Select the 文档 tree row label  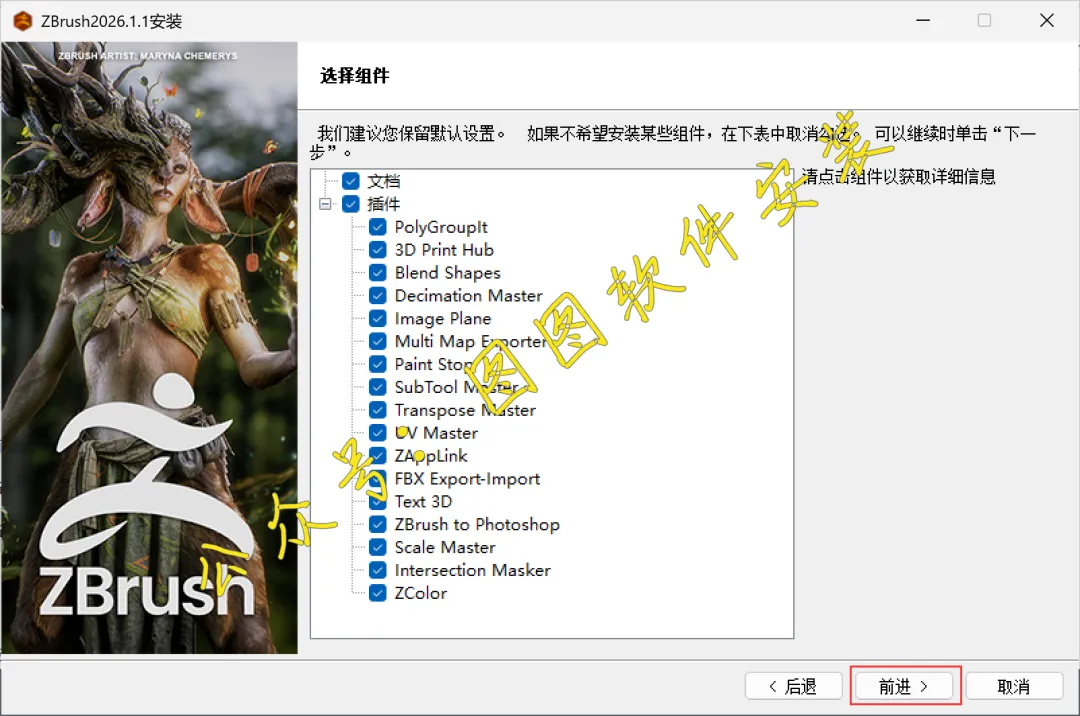[x=384, y=181]
